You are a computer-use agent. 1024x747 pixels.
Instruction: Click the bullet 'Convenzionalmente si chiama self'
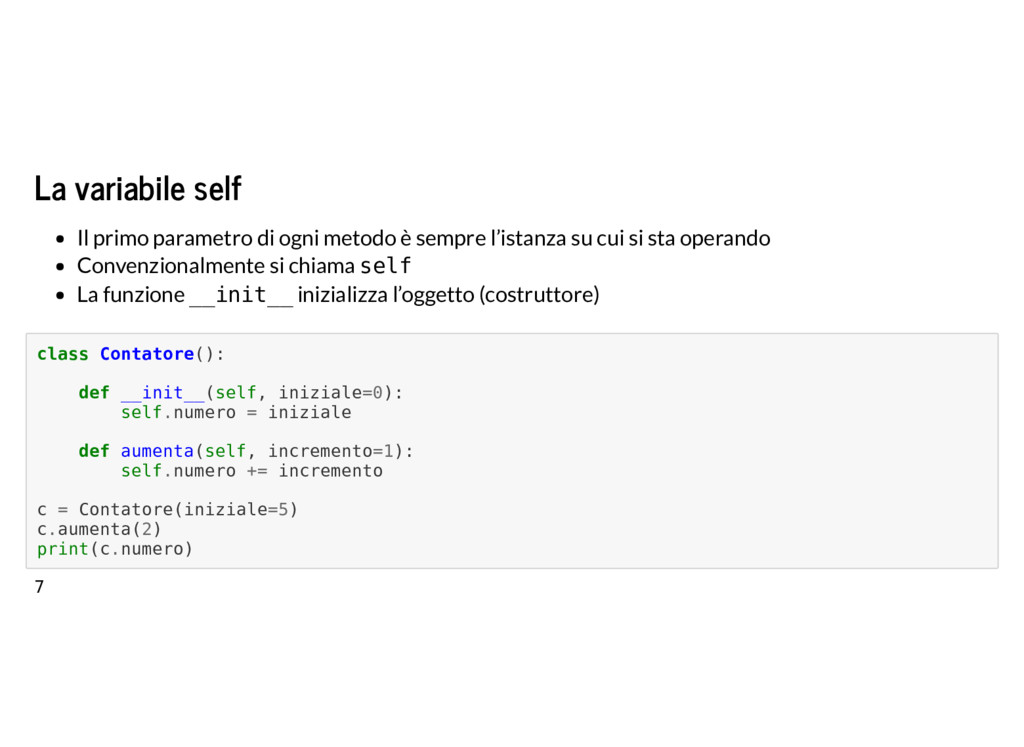(244, 266)
